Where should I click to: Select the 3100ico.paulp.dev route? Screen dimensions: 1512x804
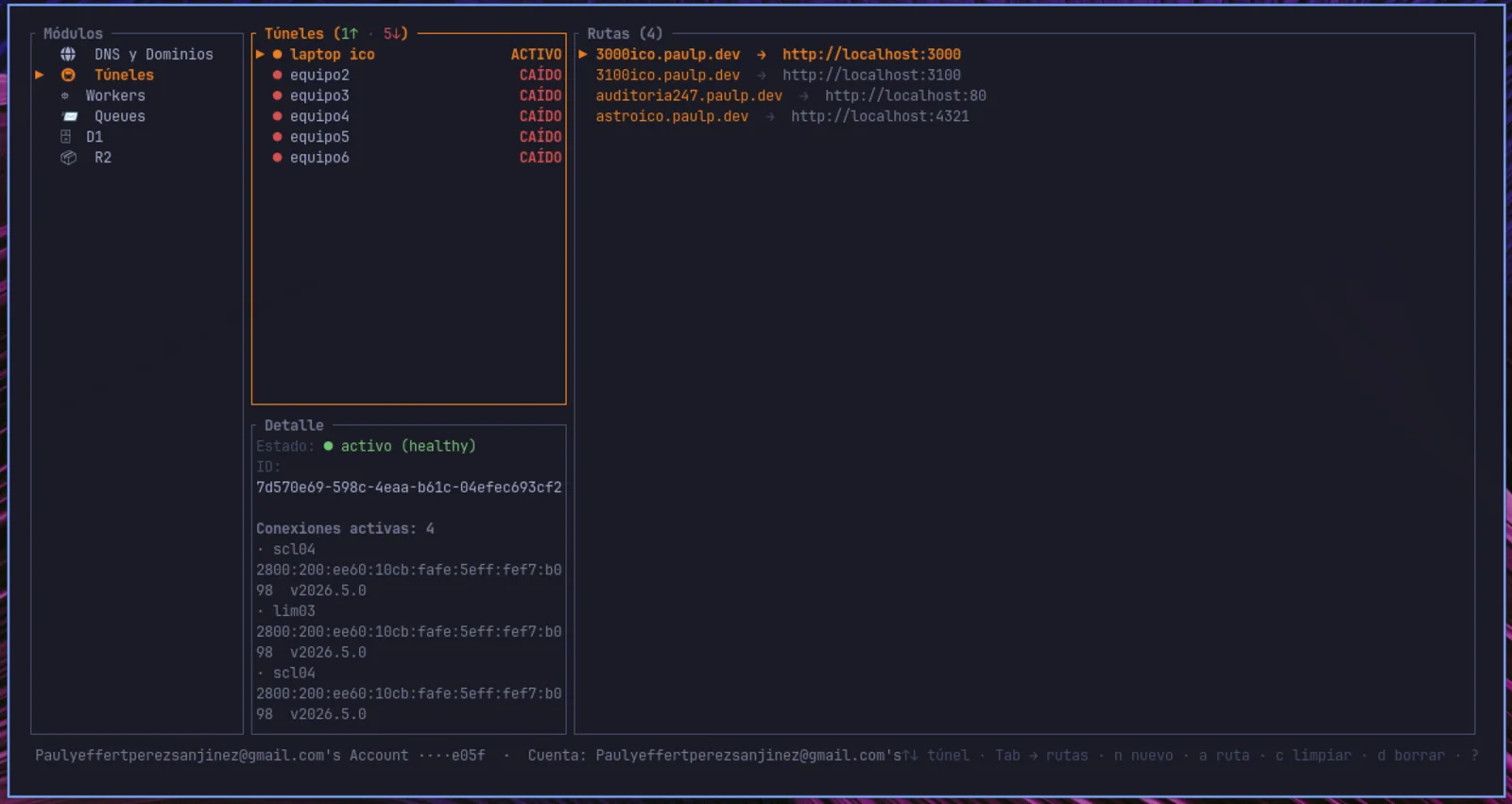(x=668, y=76)
